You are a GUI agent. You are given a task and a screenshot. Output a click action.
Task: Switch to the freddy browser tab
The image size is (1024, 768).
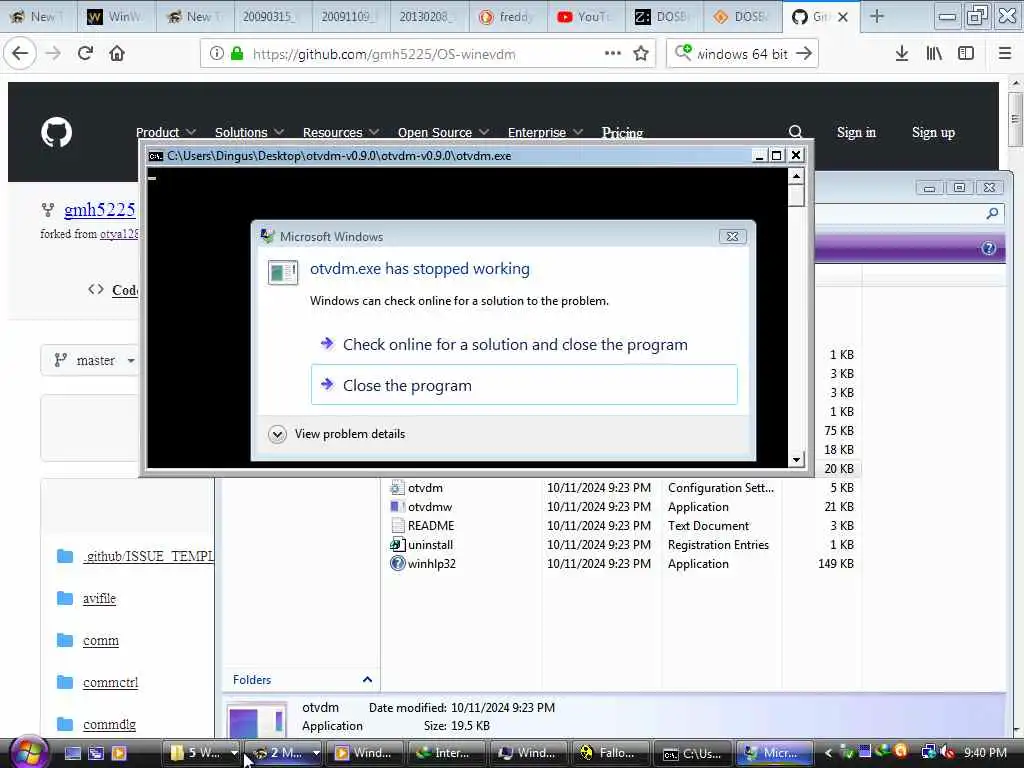click(507, 17)
